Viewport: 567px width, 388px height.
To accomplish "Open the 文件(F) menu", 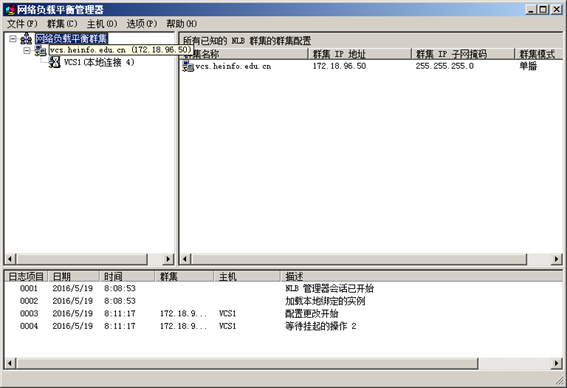I will pyautogui.click(x=22, y=24).
